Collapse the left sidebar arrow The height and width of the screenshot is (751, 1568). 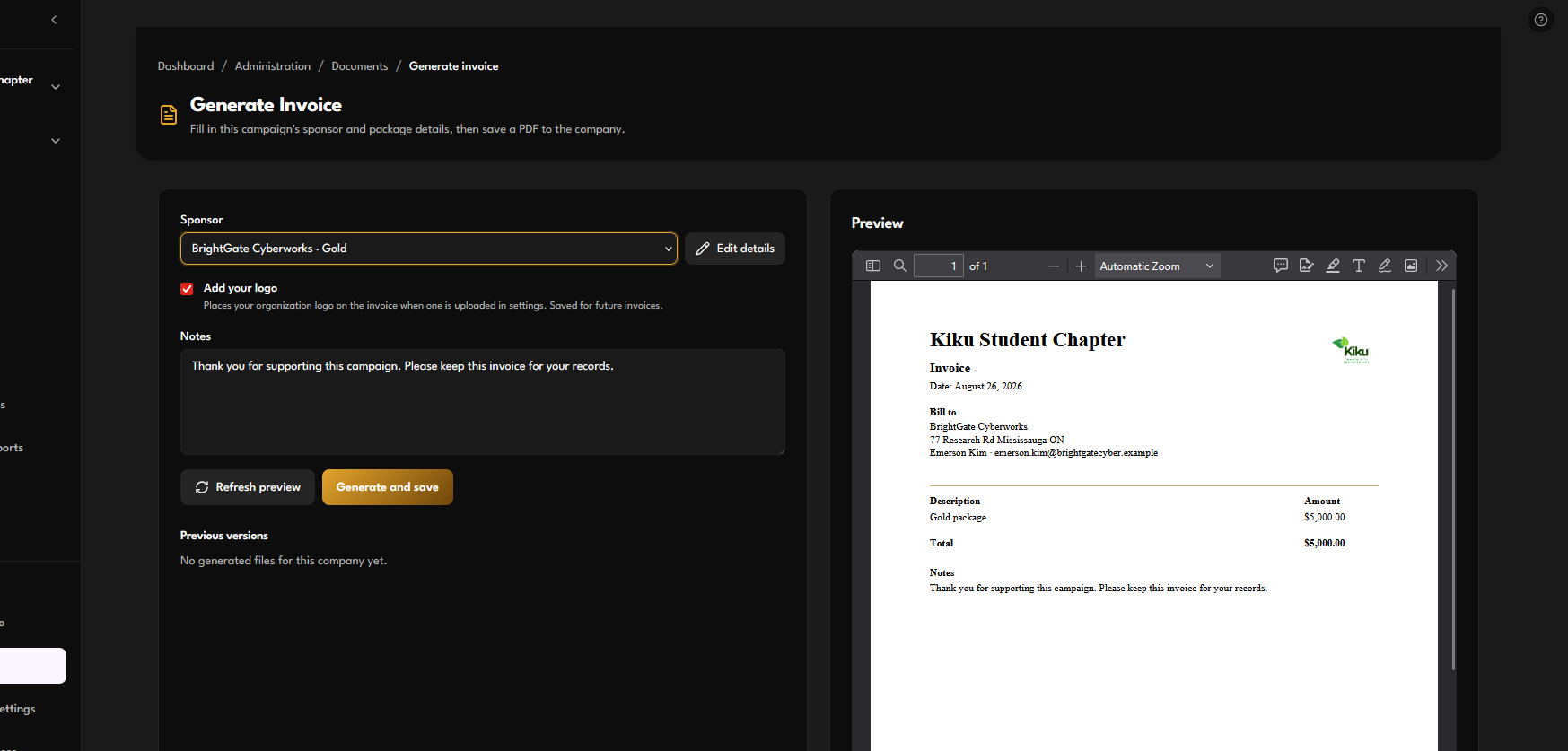(x=54, y=20)
